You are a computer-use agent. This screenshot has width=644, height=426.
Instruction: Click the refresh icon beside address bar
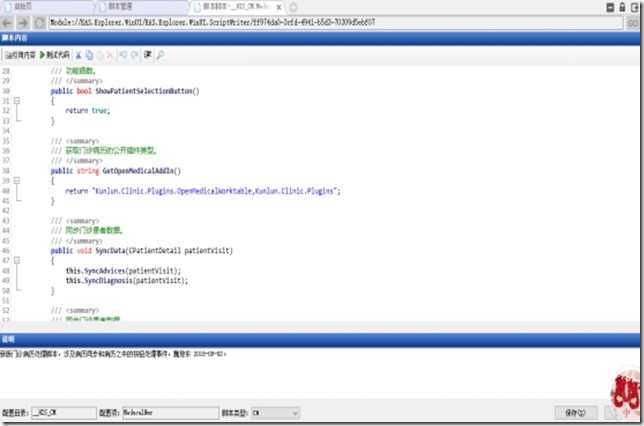pyautogui.click(x=39, y=23)
